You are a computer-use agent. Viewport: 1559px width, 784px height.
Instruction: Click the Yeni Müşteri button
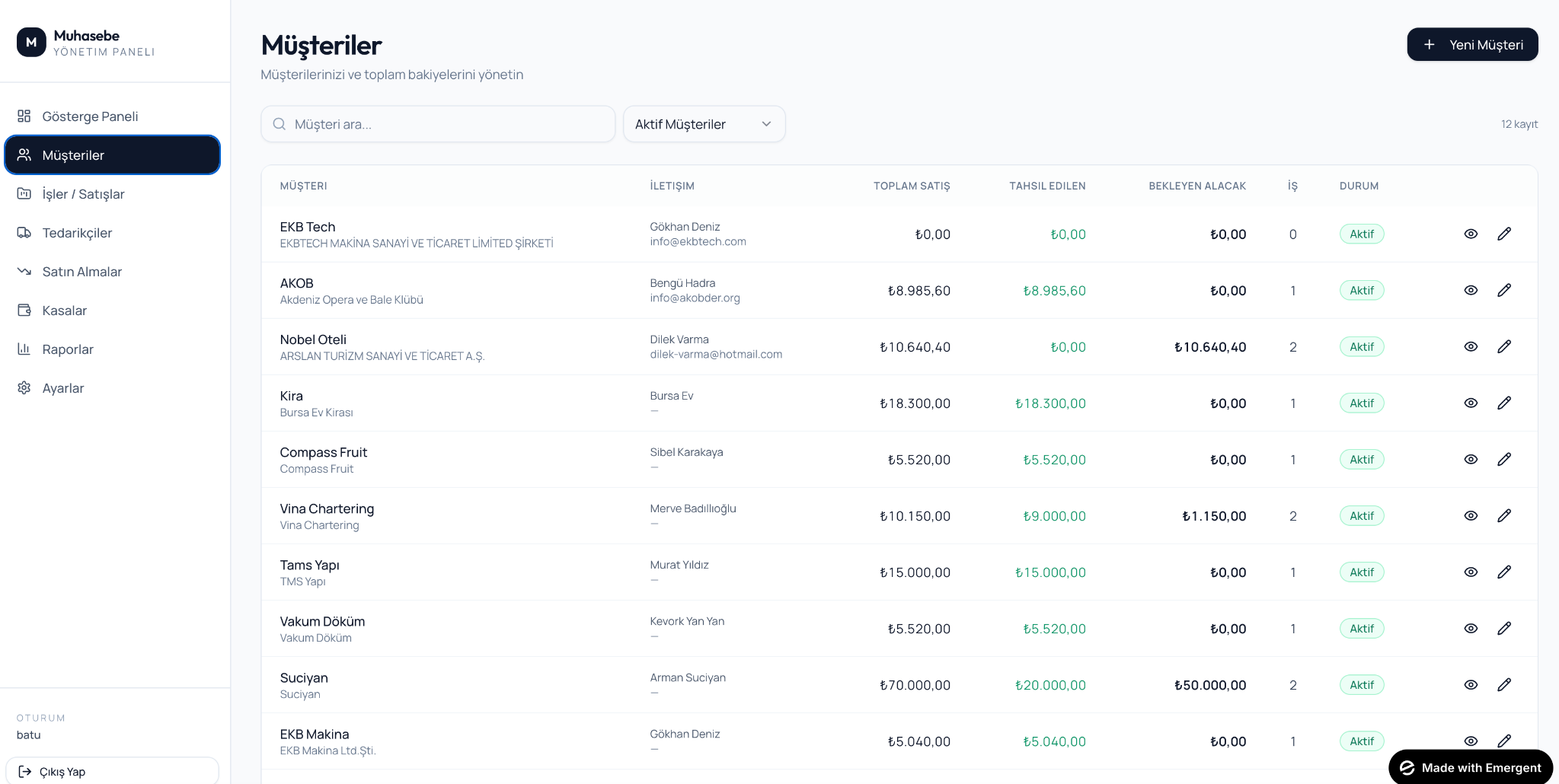tap(1472, 44)
